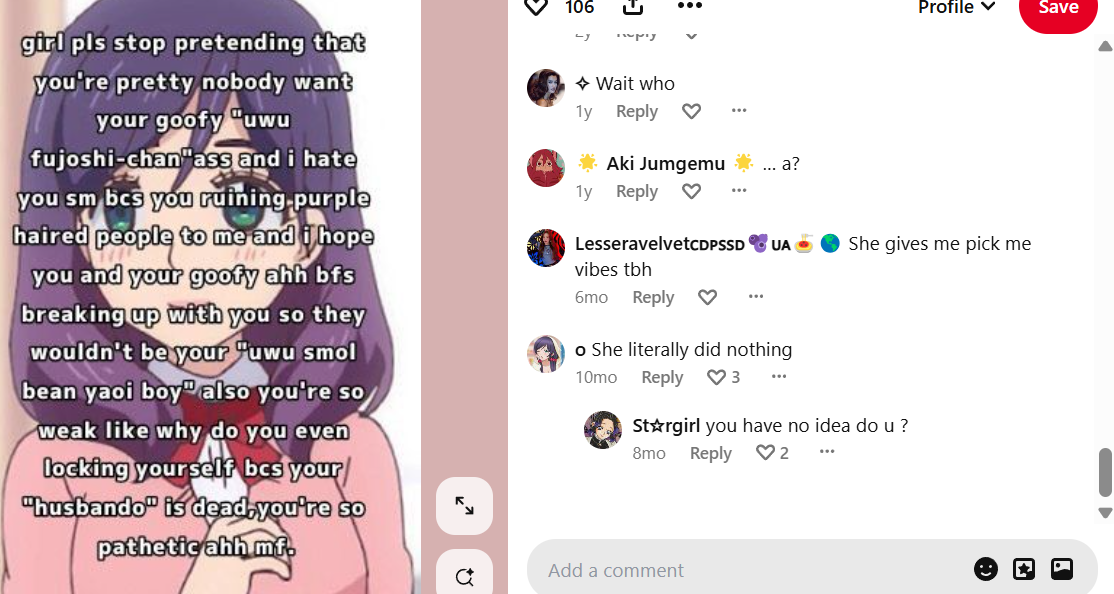This screenshot has width=1114, height=594.
Task: Reply to the Lesseravelvet comment
Action: (x=653, y=297)
